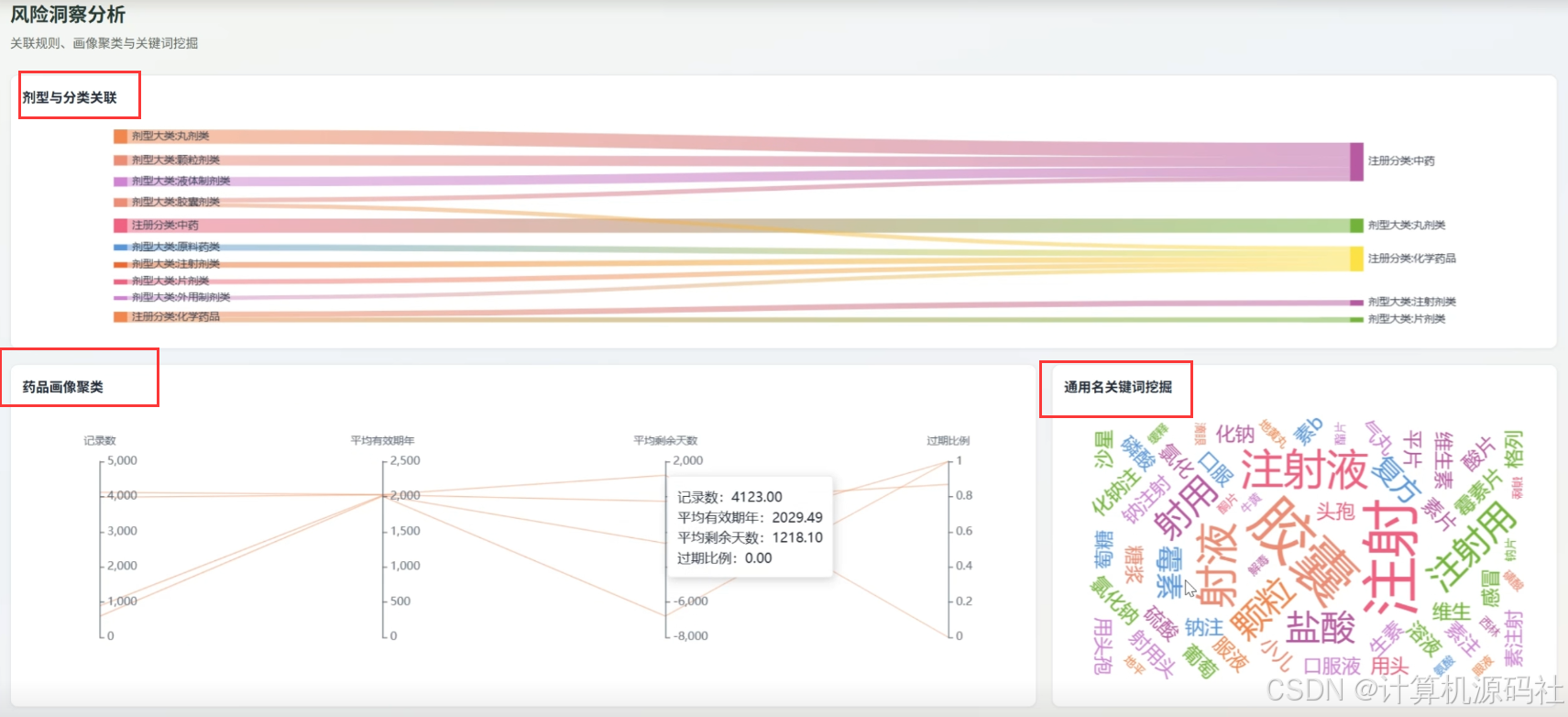Click the 风险洞察分析 page heading
Image resolution: width=1568 pixels, height=717 pixels.
tap(68, 15)
